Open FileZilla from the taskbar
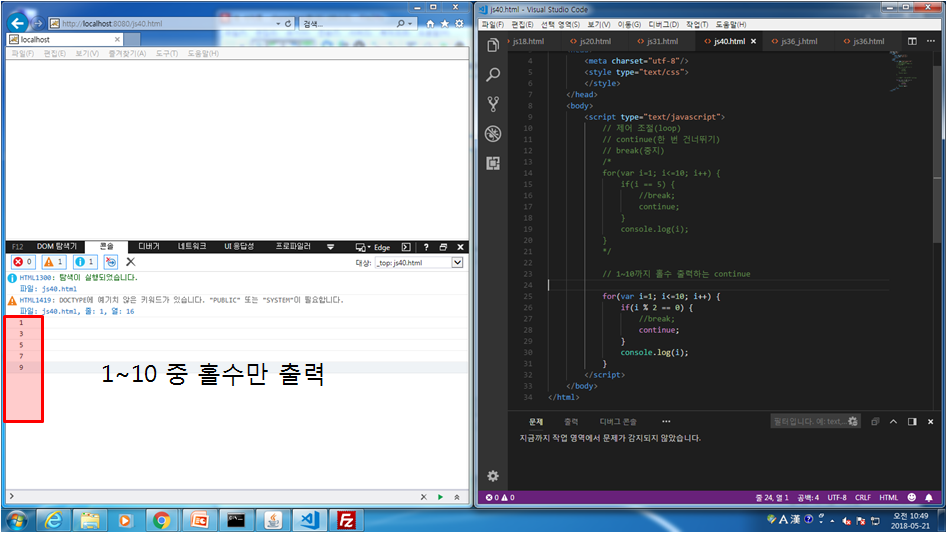Screen dimensions: 947x533 tap(346, 520)
